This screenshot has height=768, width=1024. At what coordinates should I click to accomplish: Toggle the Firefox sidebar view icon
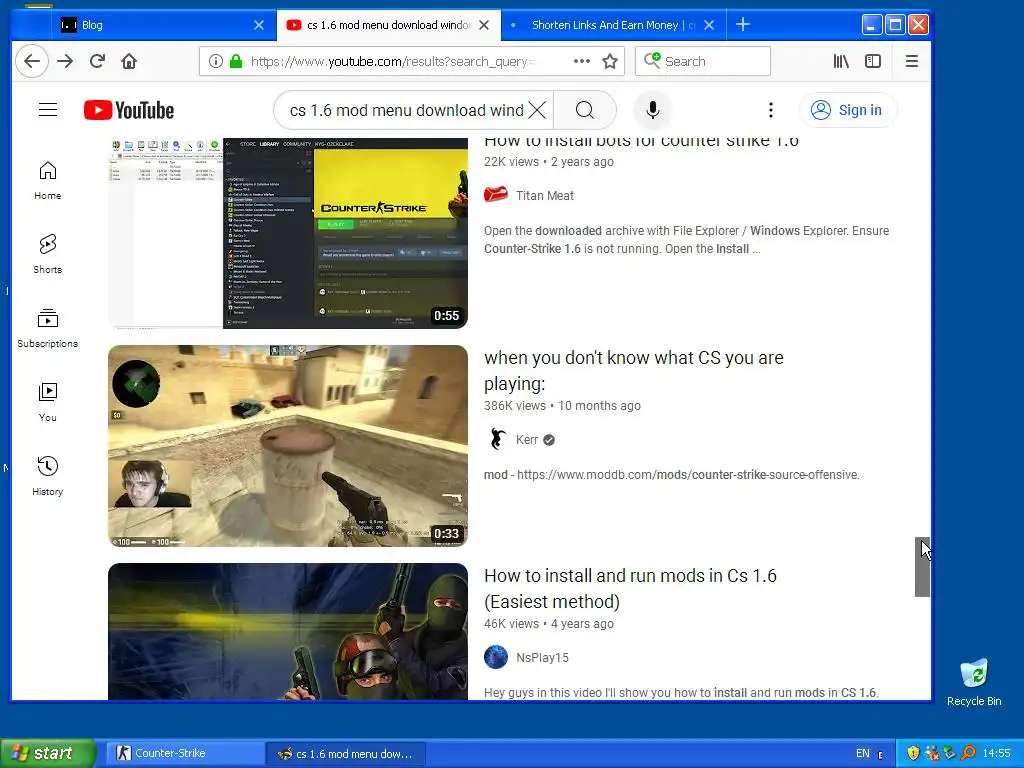click(873, 61)
